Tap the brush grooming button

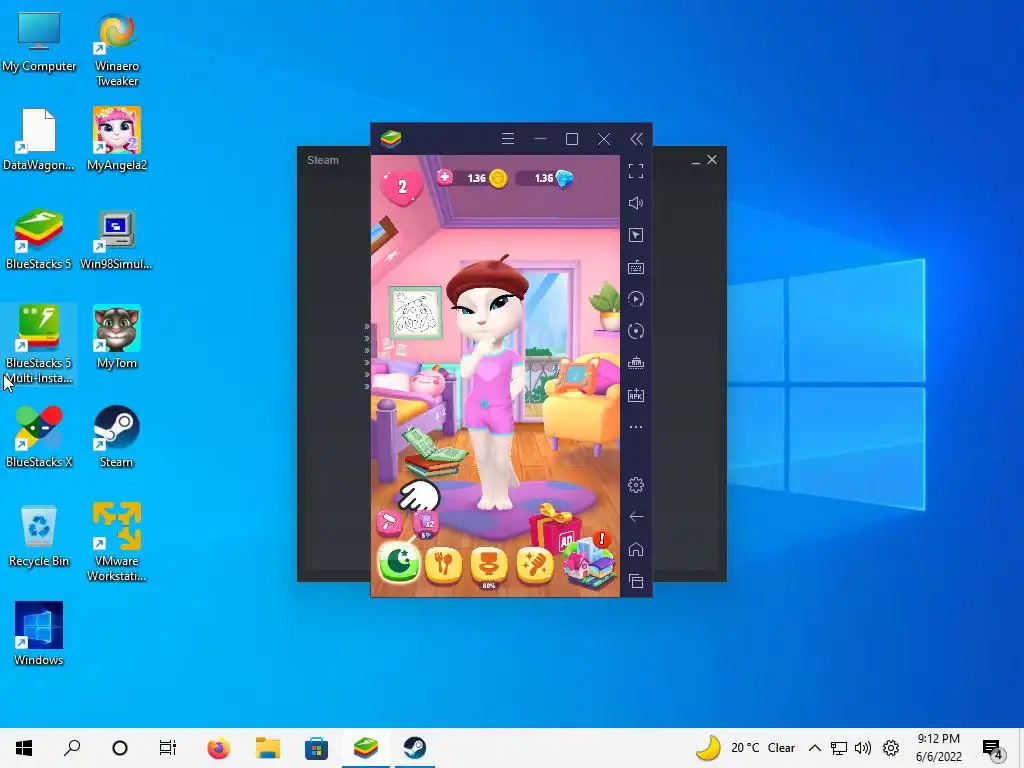[x=534, y=564]
